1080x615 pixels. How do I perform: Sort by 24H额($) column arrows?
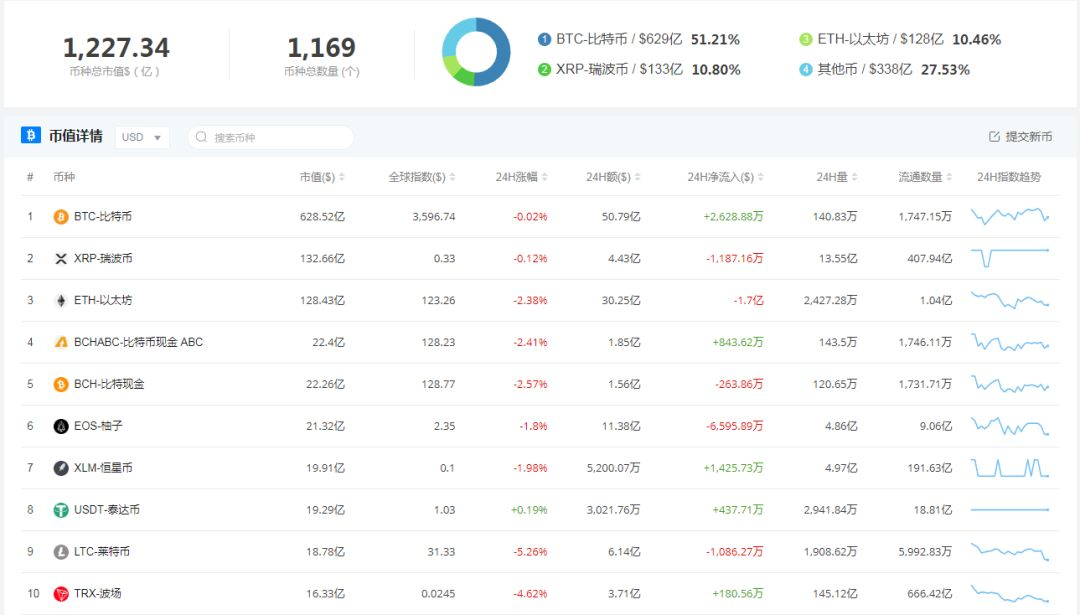[x=637, y=178]
